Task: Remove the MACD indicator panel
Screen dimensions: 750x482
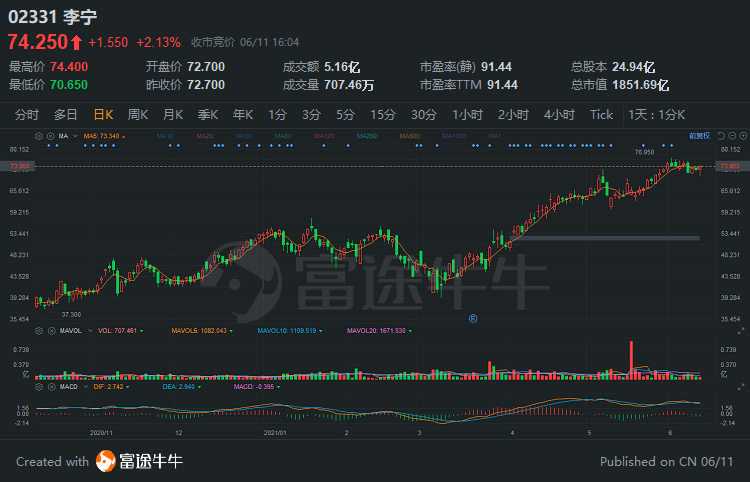Action: point(52,386)
